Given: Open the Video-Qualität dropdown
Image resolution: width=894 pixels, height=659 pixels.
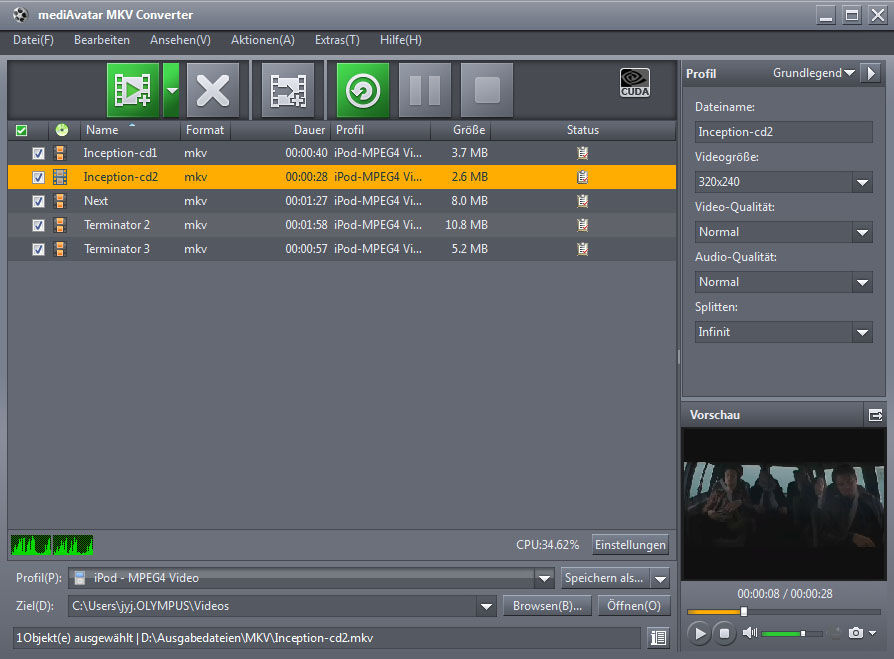Looking at the screenshot, I should point(862,233).
